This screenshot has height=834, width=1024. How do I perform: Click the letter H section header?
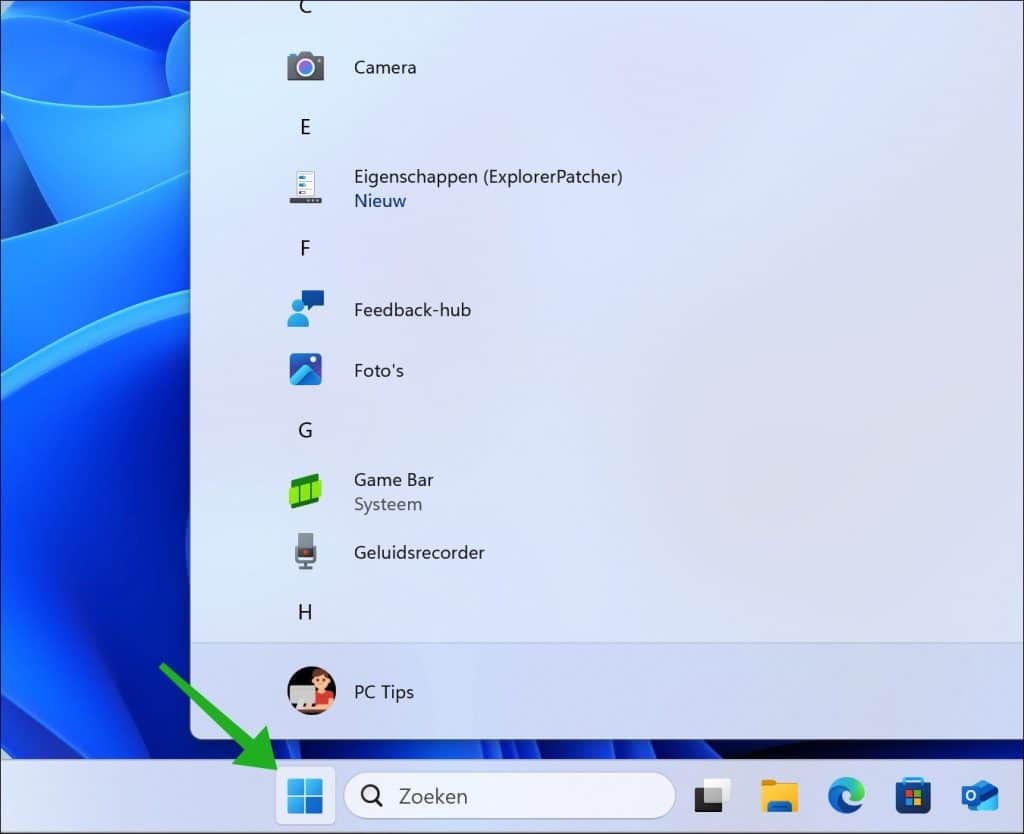click(305, 612)
